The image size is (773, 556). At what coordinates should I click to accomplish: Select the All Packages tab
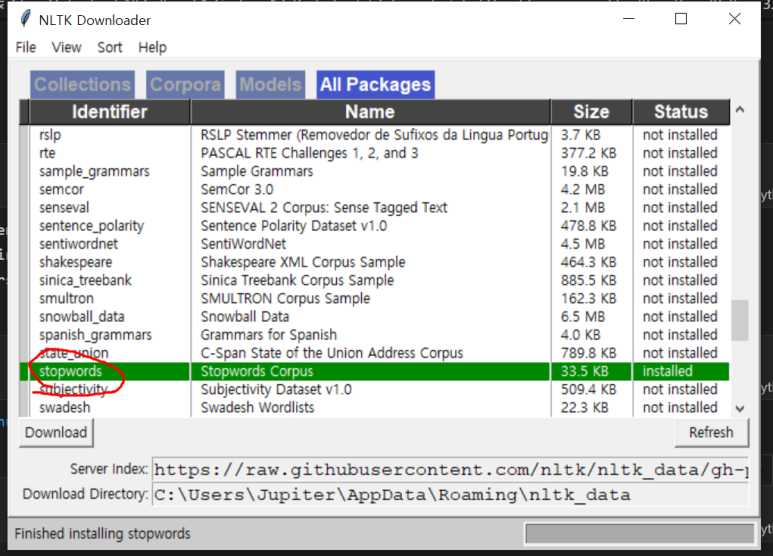coord(375,85)
